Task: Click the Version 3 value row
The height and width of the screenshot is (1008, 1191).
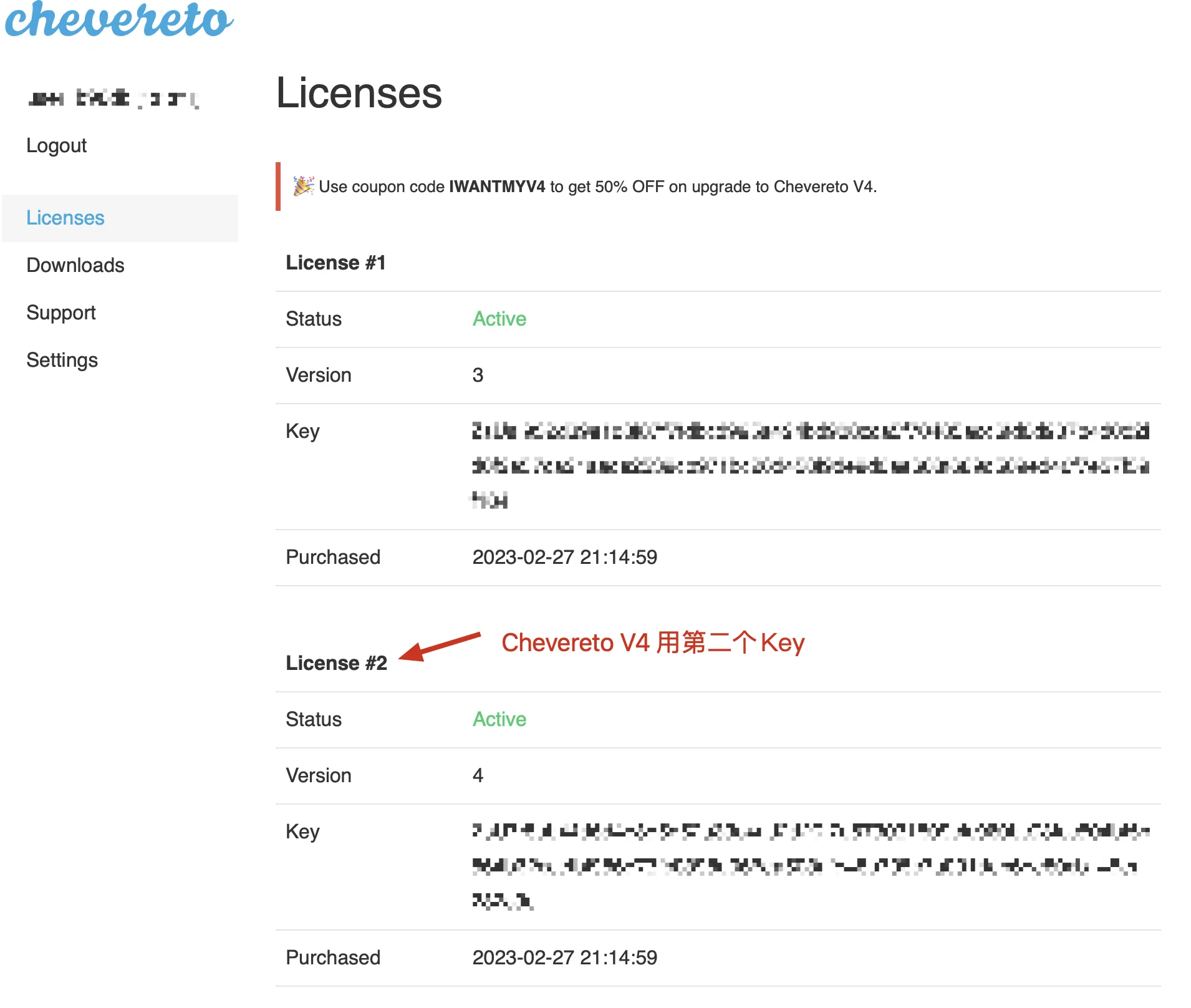Action: tap(478, 374)
